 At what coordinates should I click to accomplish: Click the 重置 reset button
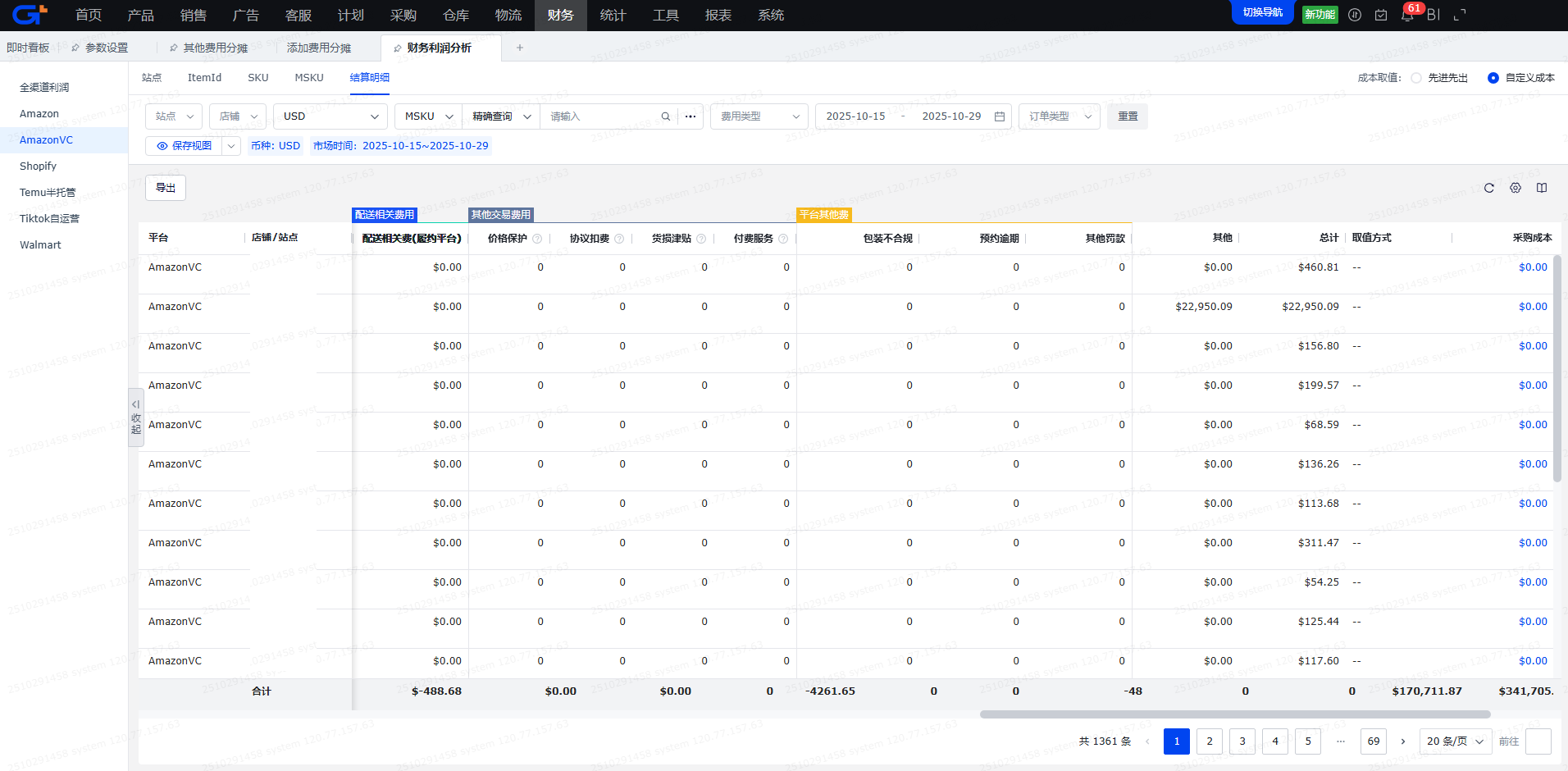coord(1128,116)
